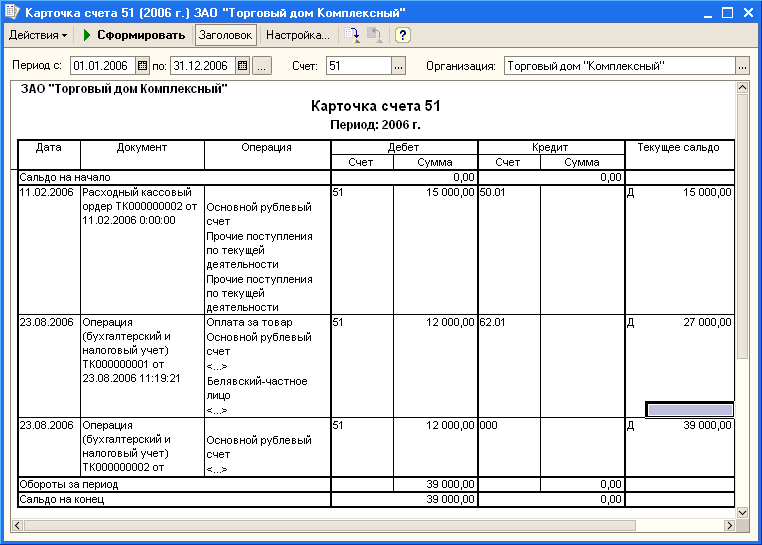The height and width of the screenshot is (545, 762).
Task: Open help with the question mark icon
Action: point(402,35)
